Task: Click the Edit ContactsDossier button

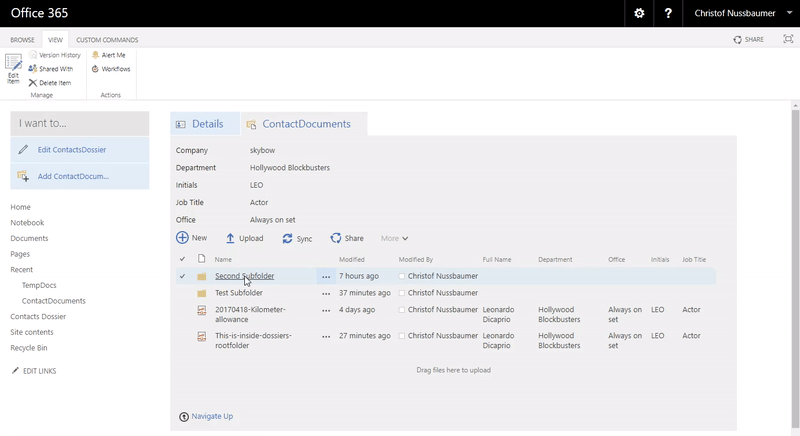Action: [x=72, y=150]
